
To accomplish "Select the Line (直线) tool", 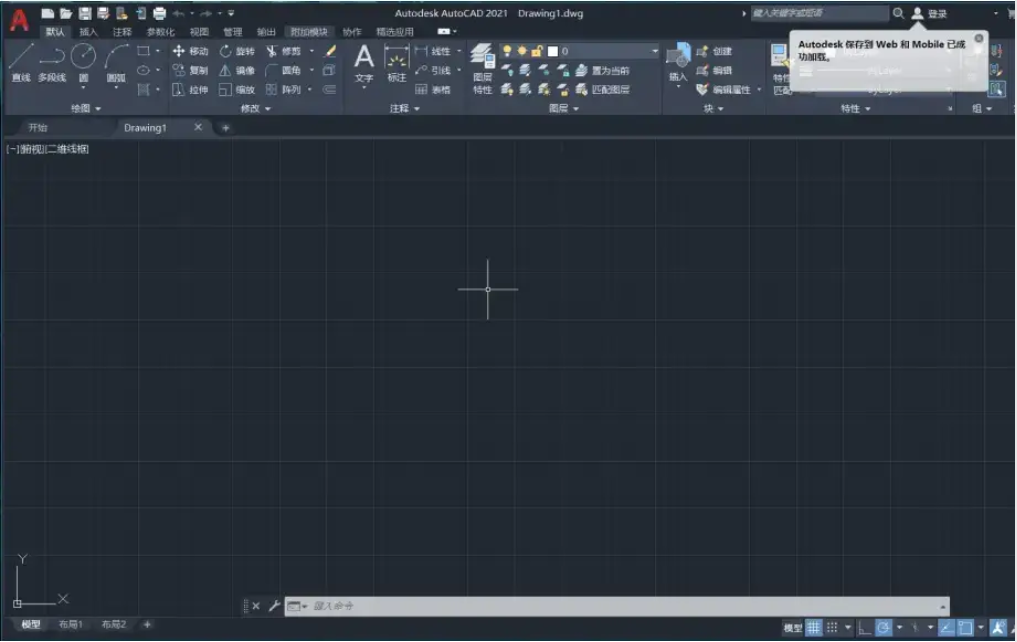I will point(21,63).
